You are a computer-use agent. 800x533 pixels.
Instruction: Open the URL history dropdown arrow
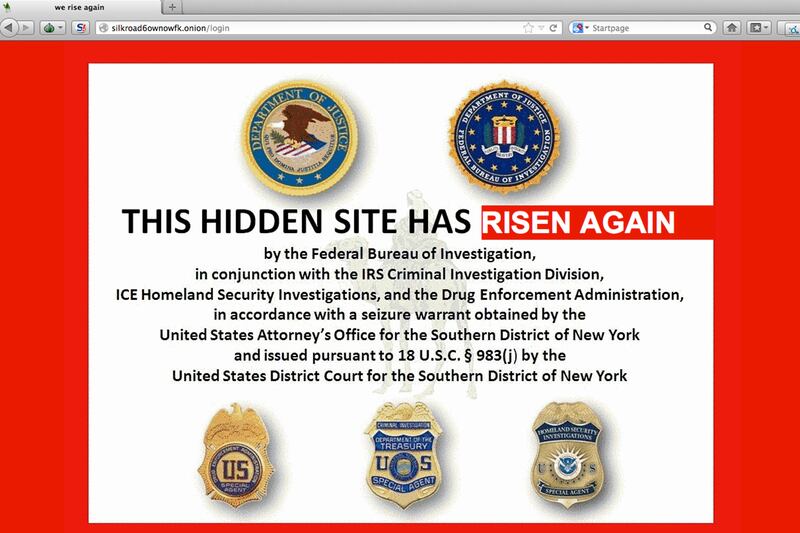[x=541, y=28]
